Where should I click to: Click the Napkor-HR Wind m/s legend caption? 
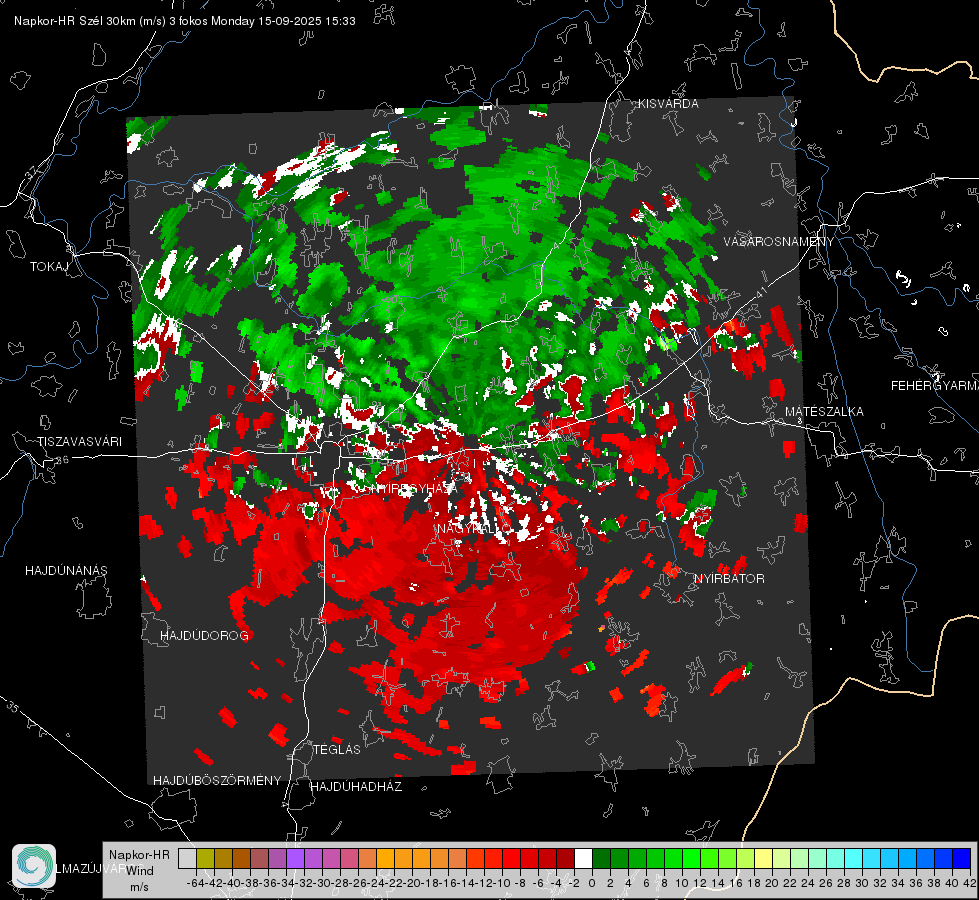coord(139,870)
